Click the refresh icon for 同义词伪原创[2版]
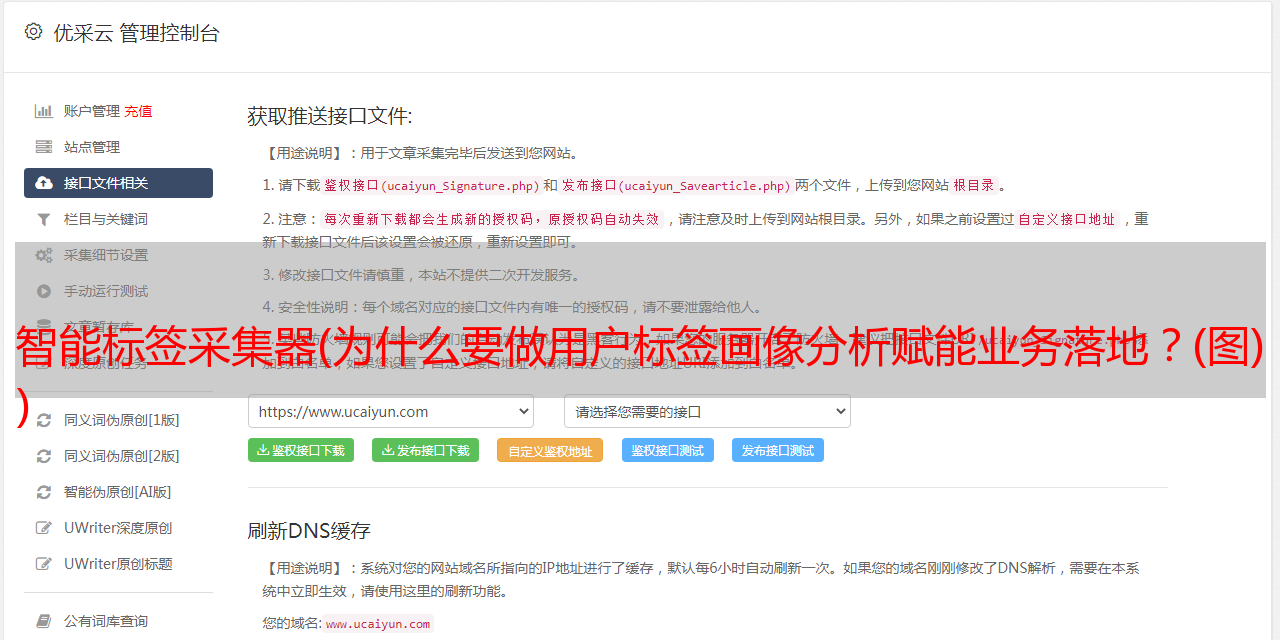This screenshot has width=1280, height=640. pyautogui.click(x=44, y=456)
